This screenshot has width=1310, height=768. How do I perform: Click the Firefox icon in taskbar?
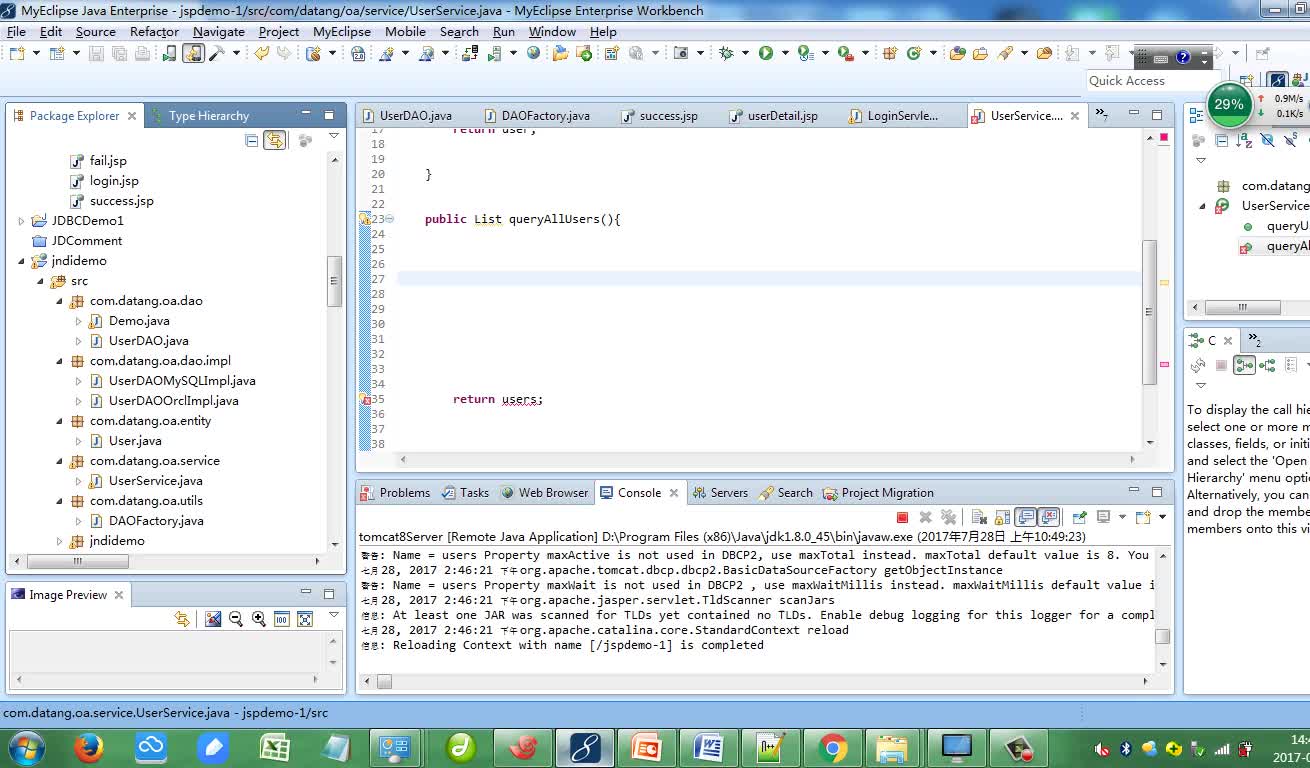(89, 747)
